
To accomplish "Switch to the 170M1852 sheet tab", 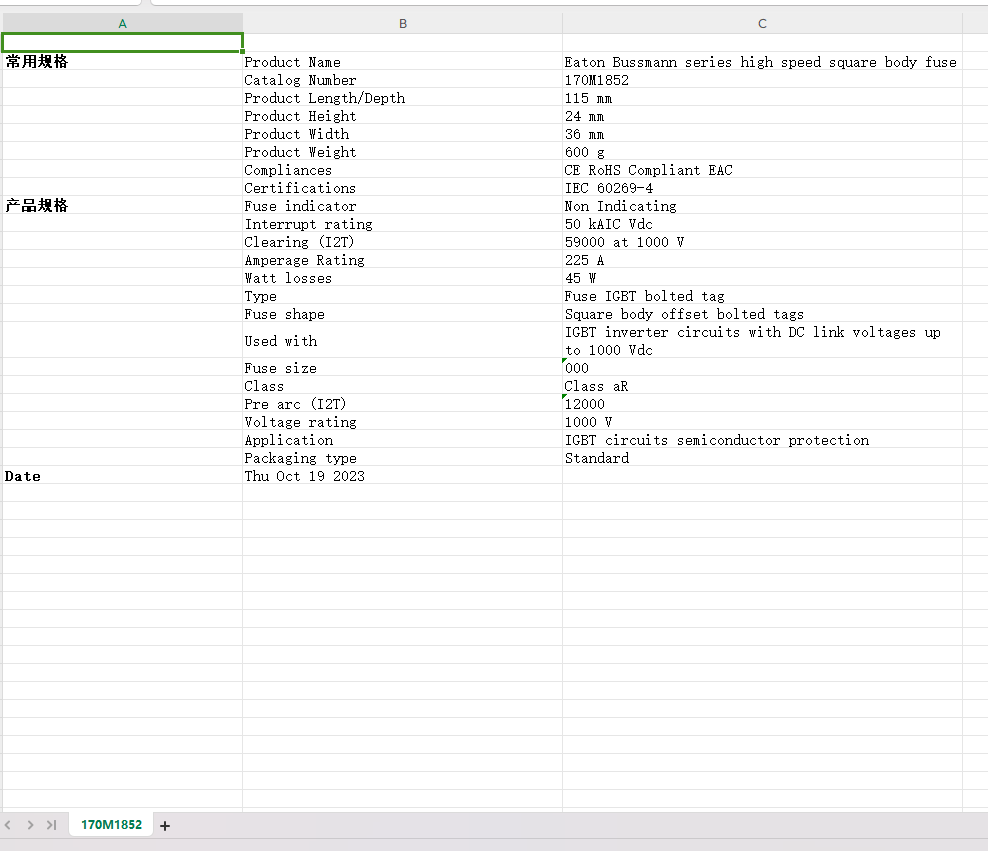I will 111,825.
